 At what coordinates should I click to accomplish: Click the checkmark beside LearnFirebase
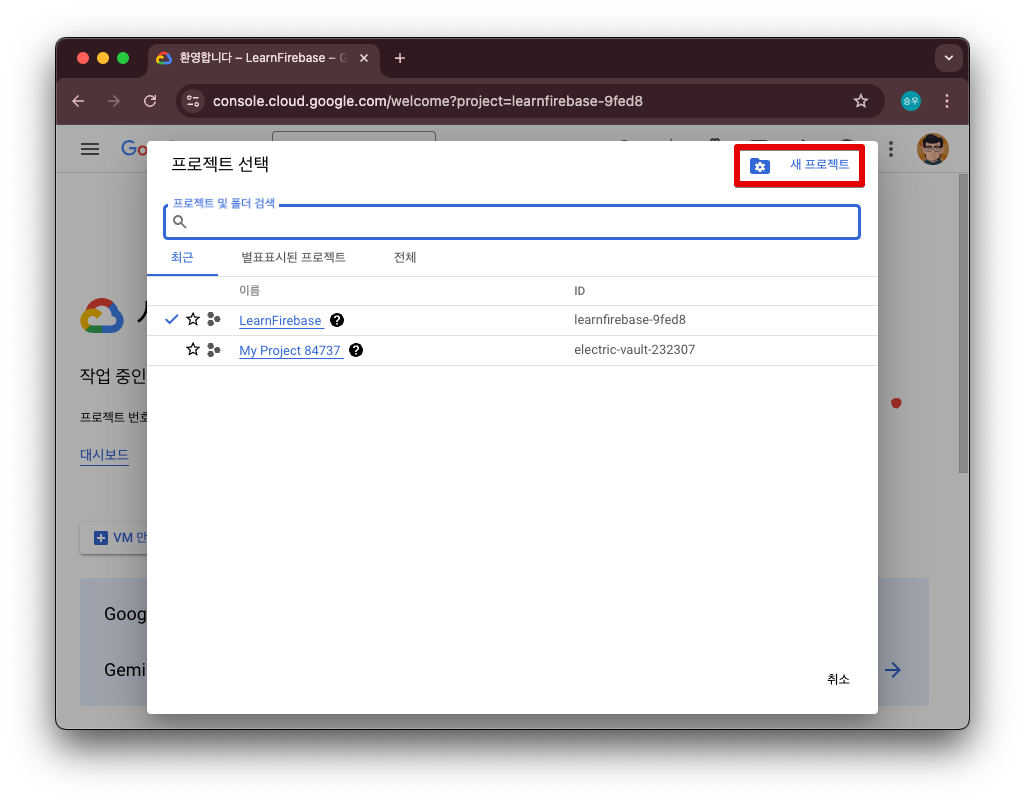click(171, 319)
